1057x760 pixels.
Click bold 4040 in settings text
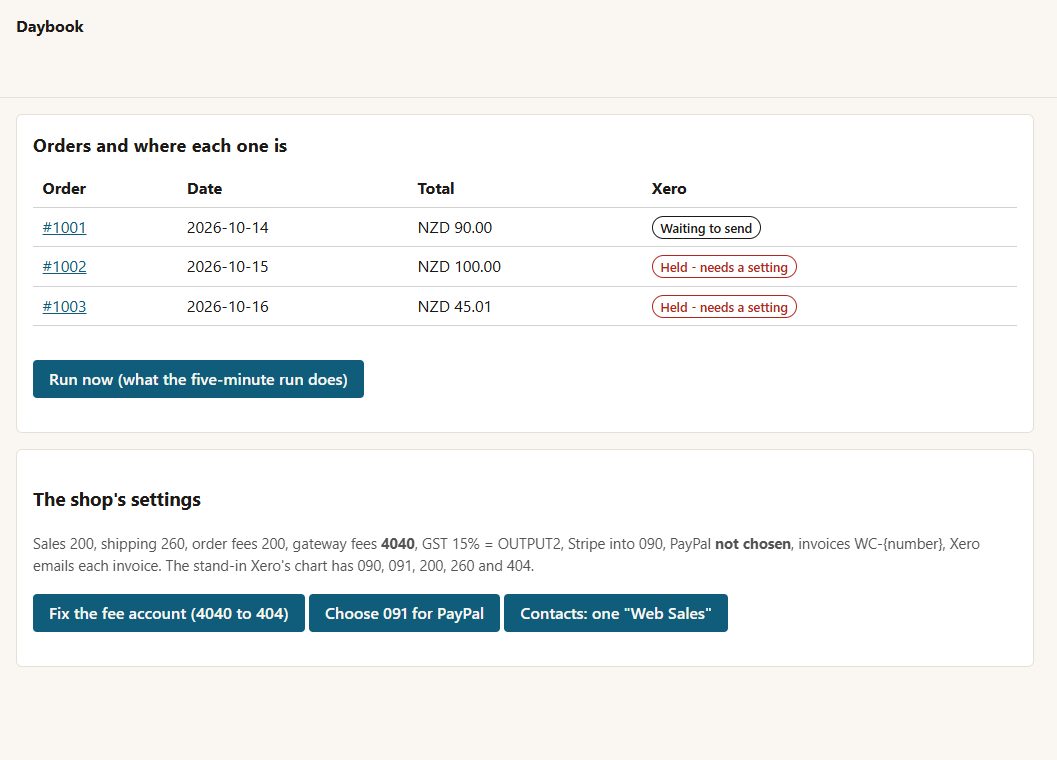click(x=398, y=544)
